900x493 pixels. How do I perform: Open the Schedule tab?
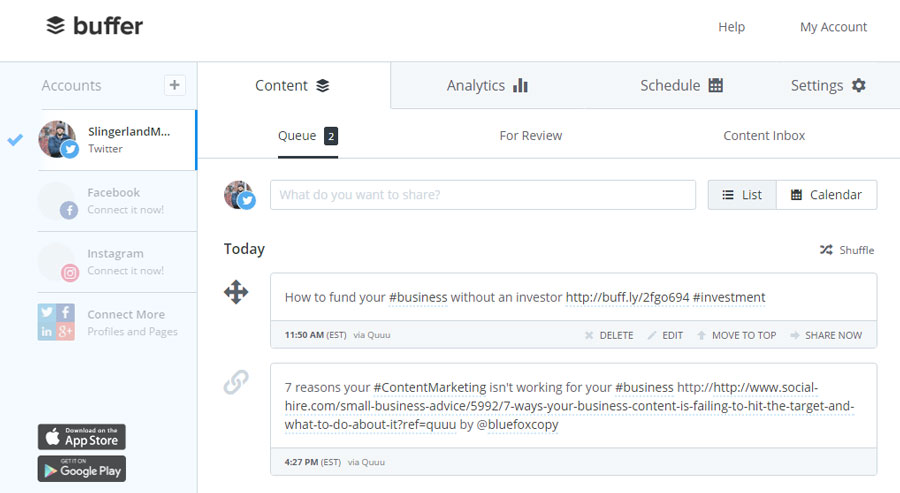click(x=681, y=86)
